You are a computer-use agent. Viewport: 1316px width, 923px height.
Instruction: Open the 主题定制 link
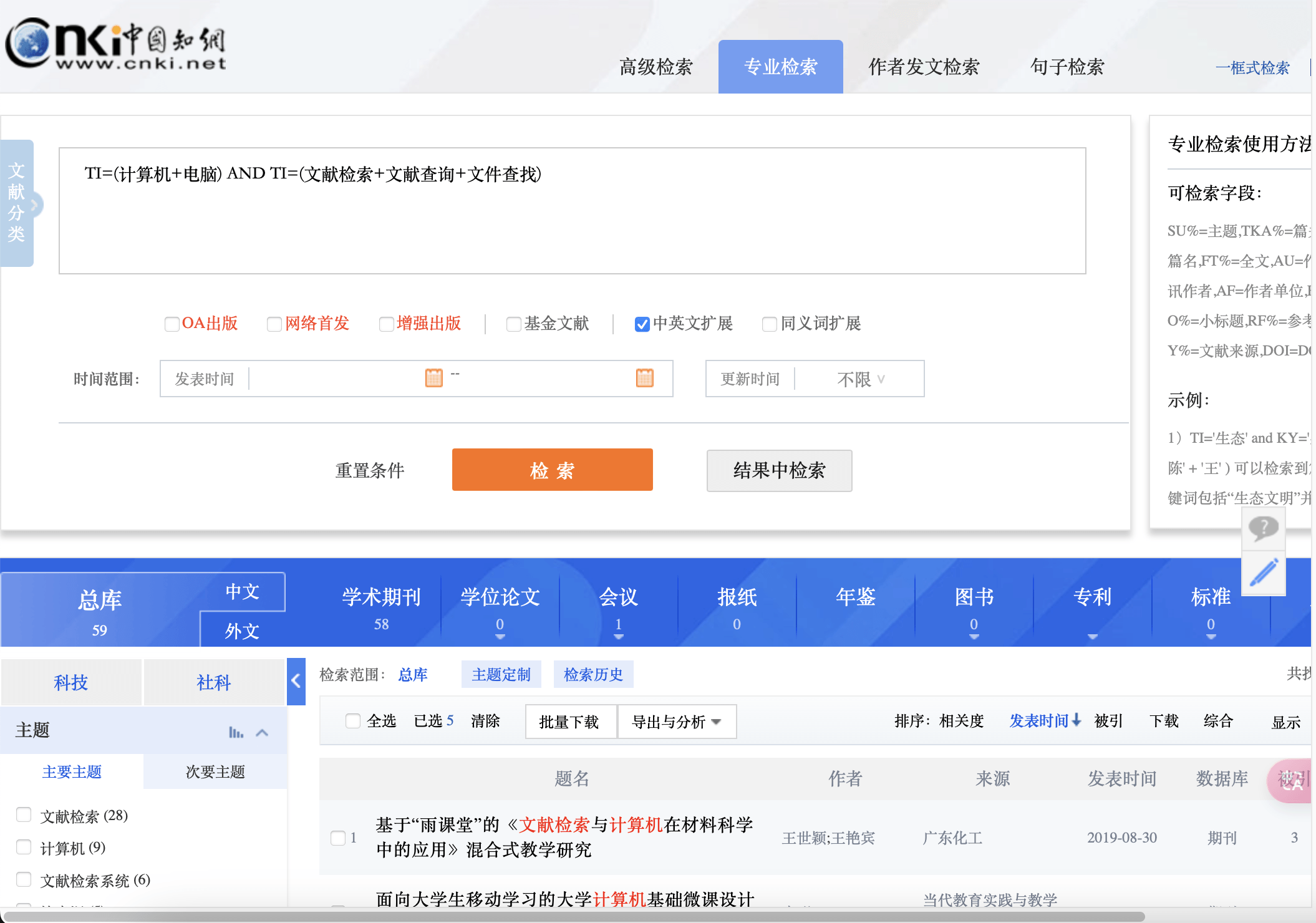point(501,674)
